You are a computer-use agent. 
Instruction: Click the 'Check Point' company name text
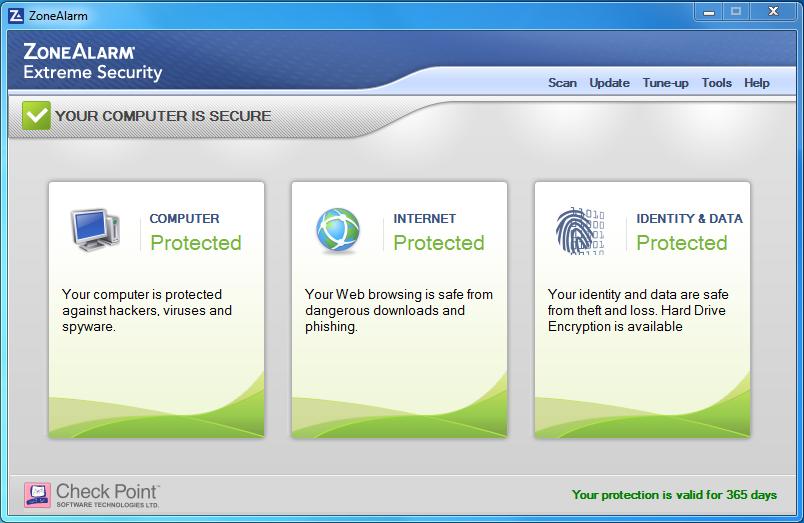coord(107,491)
